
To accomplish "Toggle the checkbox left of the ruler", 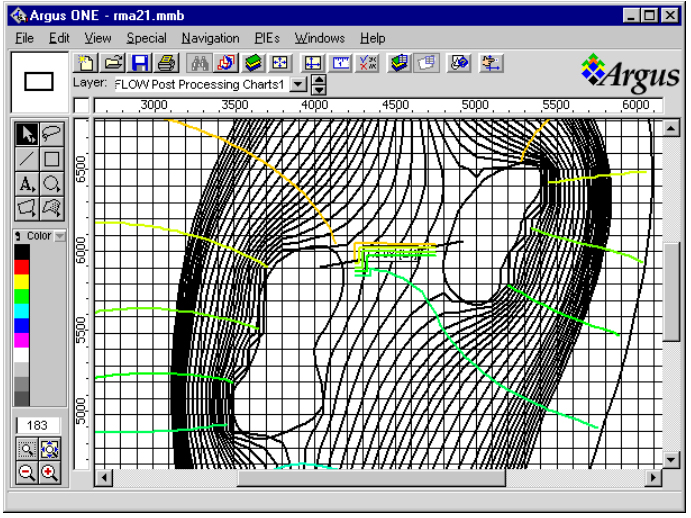I will tap(81, 106).
